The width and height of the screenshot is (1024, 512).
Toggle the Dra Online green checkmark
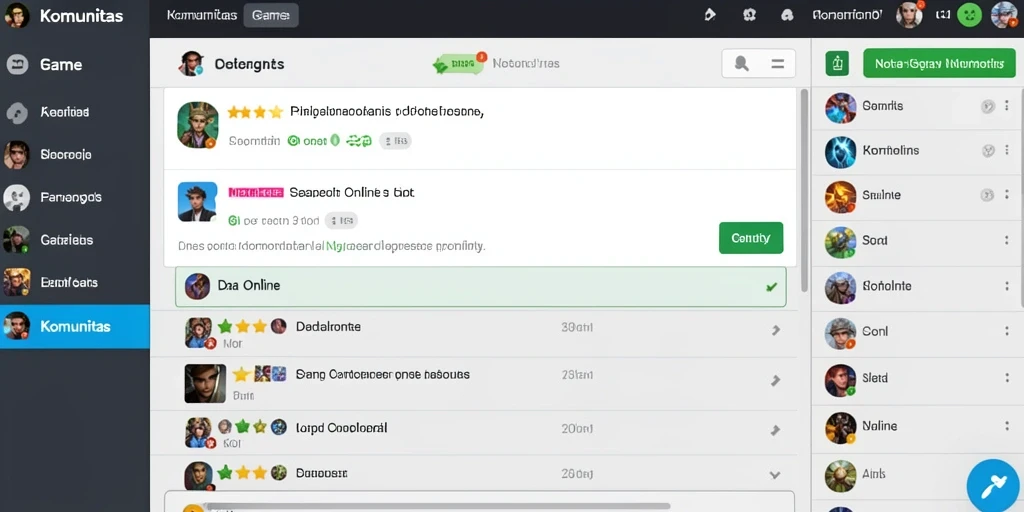coord(771,286)
